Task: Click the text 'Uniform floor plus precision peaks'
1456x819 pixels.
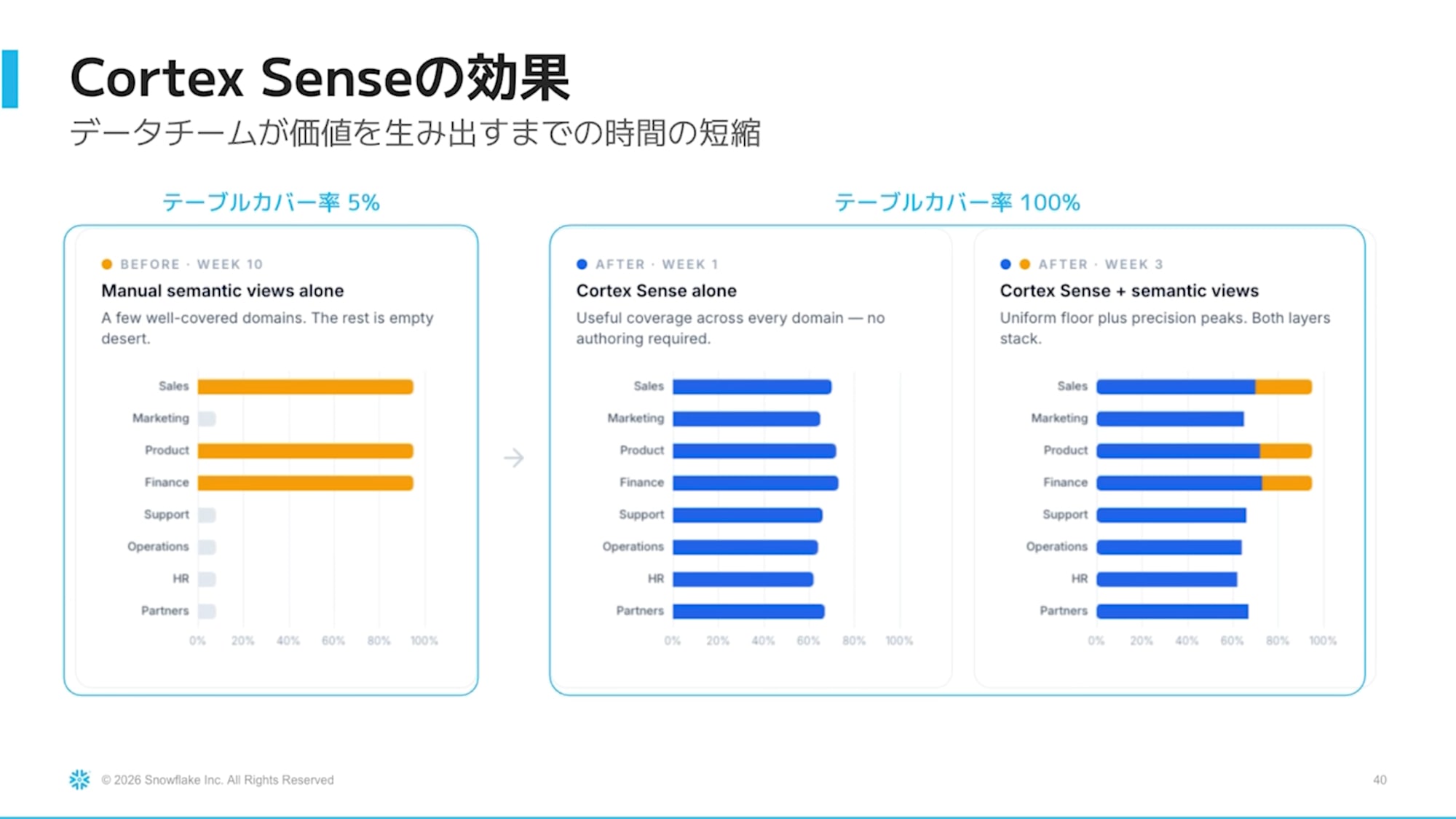Action: (x=1122, y=318)
